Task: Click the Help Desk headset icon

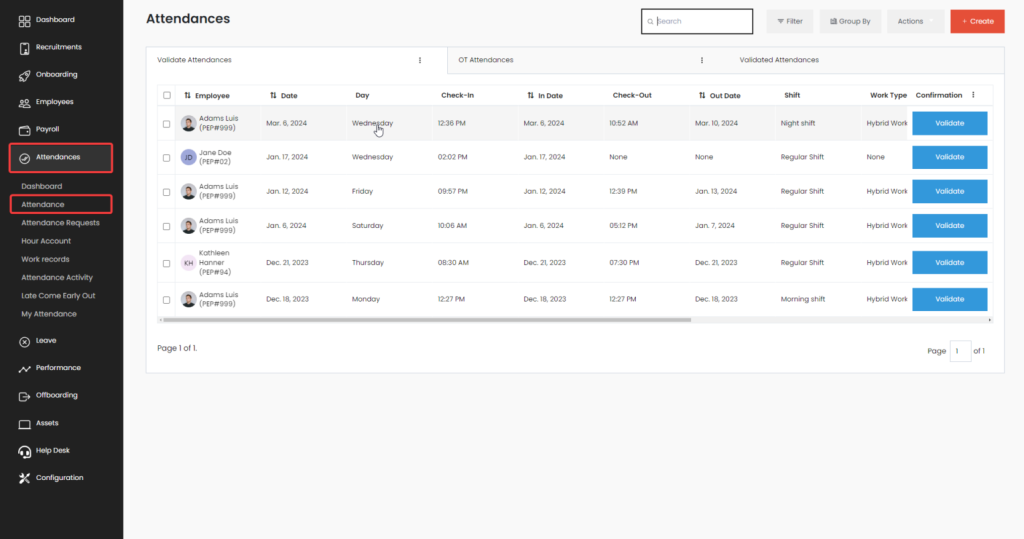Action: click(x=25, y=451)
